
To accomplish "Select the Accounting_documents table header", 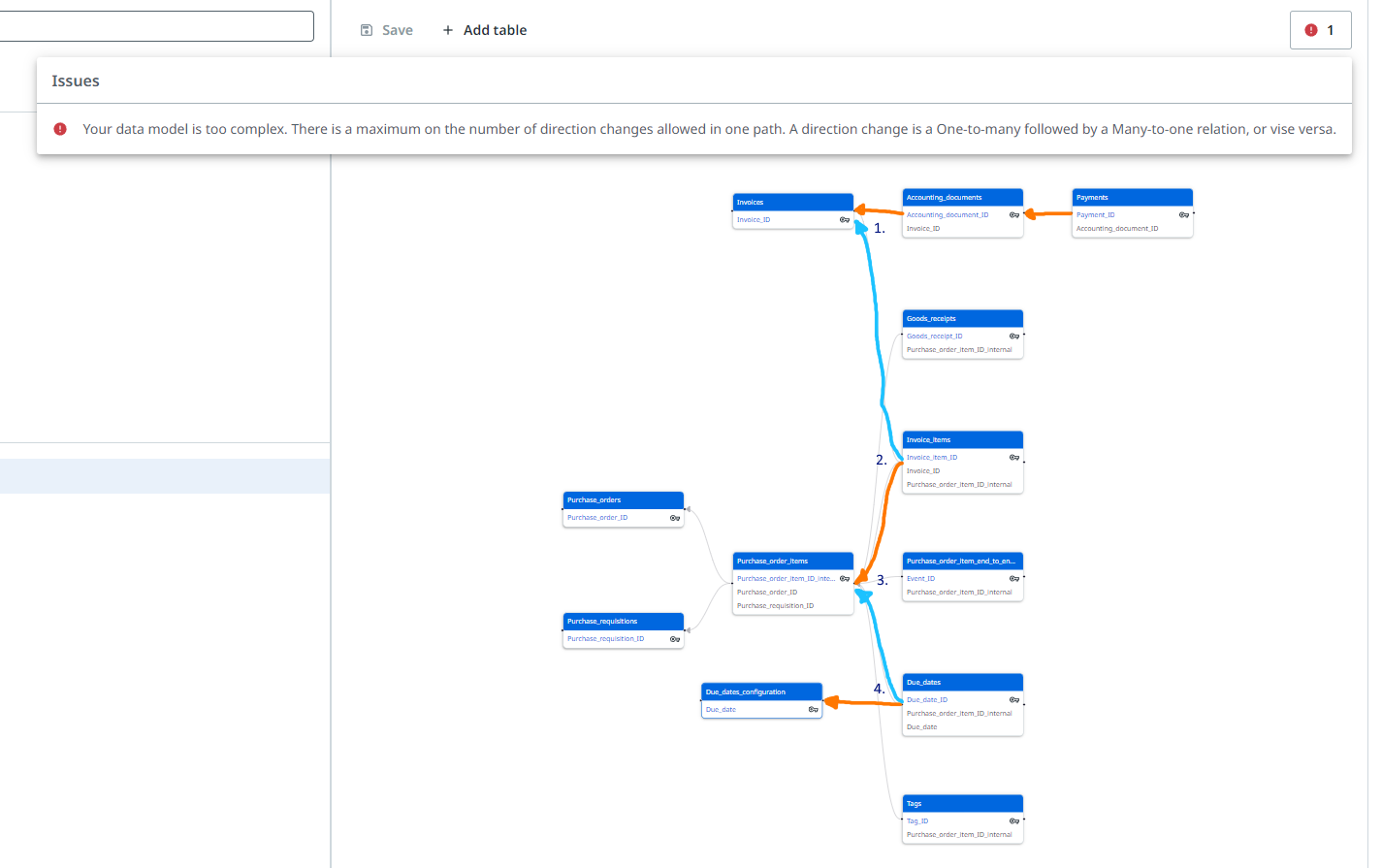I will (x=962, y=197).
